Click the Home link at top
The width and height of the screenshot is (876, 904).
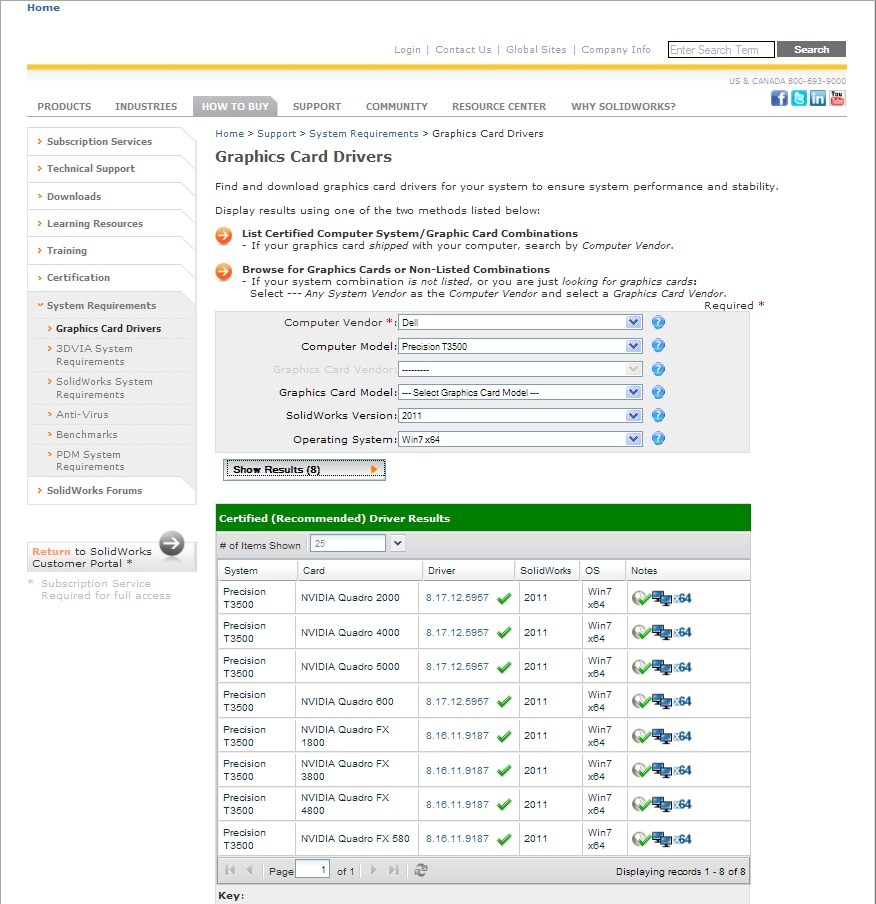coord(43,7)
